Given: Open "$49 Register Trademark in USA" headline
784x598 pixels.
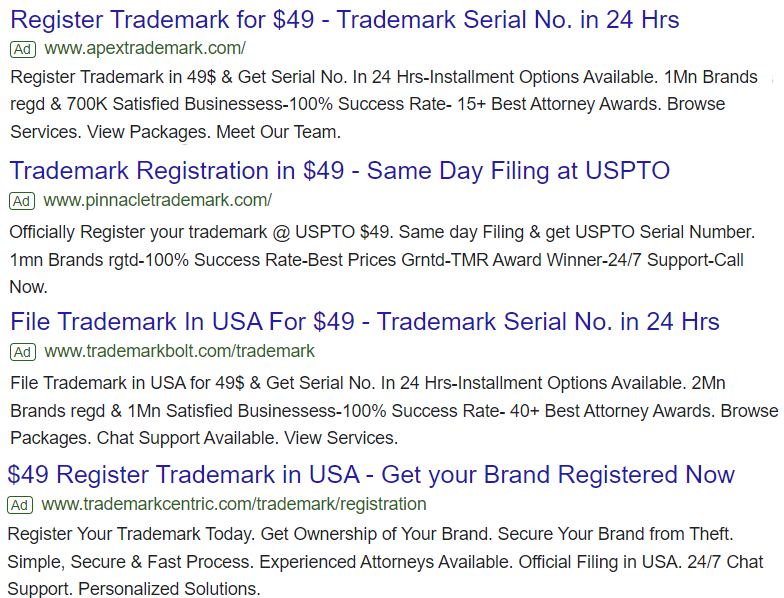Looking at the screenshot, I should tap(371, 474).
